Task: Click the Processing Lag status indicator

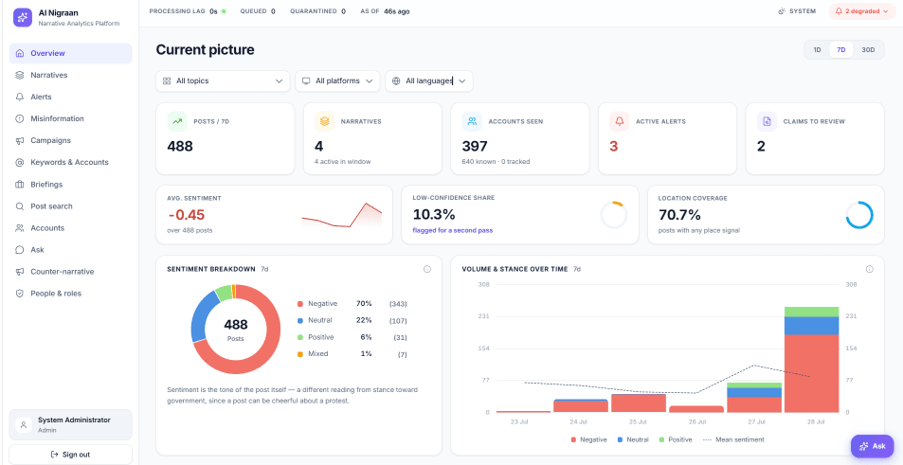Action: coord(187,11)
